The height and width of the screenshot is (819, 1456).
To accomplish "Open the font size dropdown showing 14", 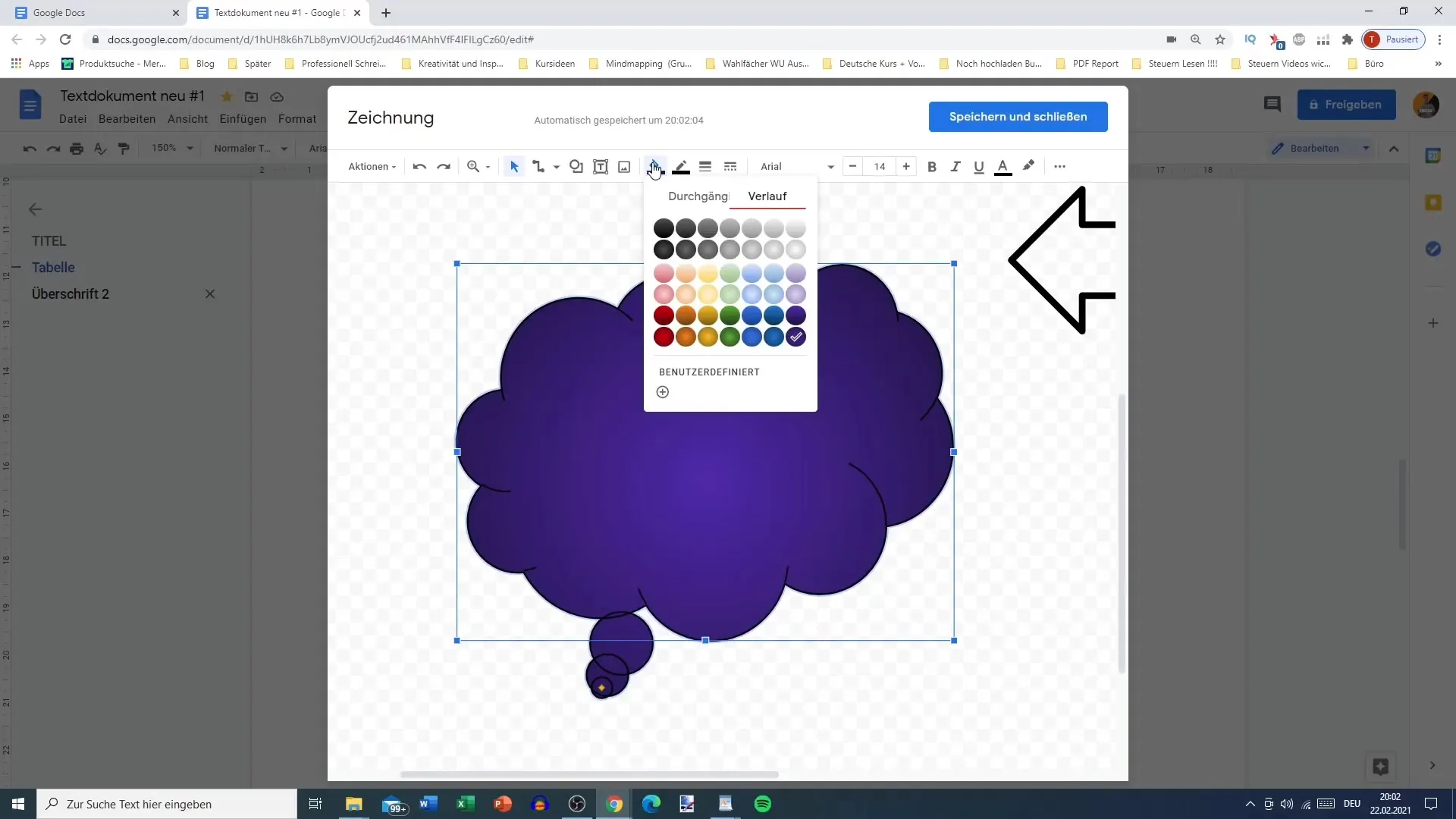I will 880,166.
